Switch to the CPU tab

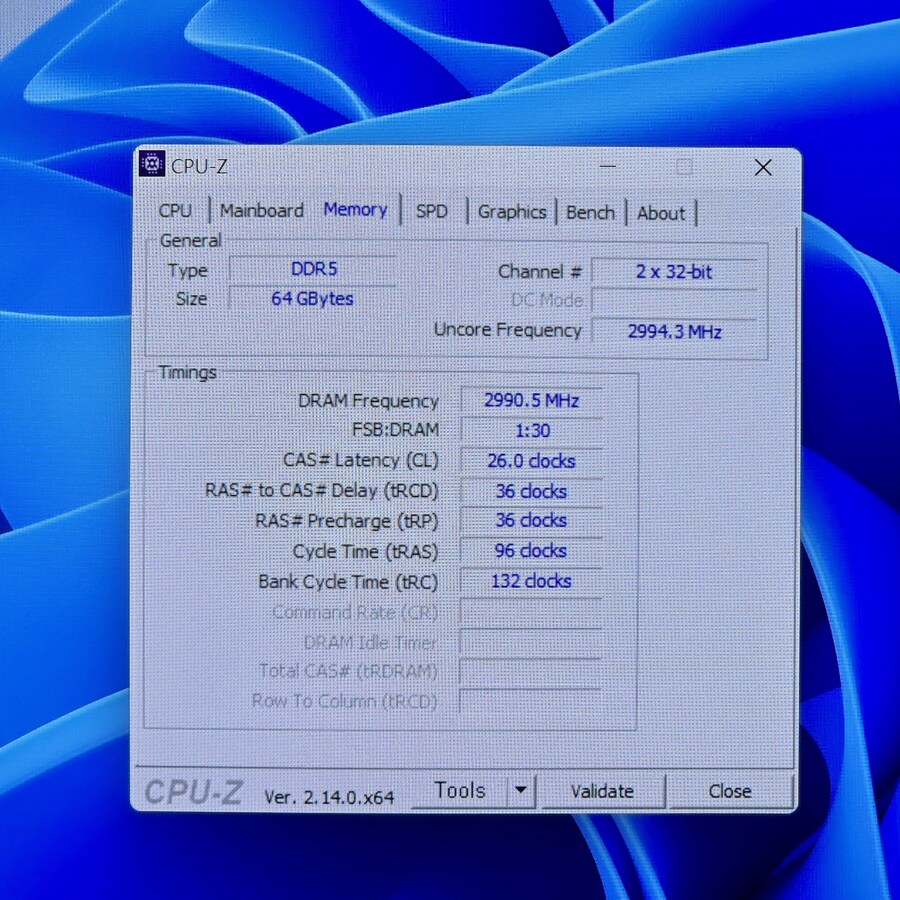click(175, 211)
